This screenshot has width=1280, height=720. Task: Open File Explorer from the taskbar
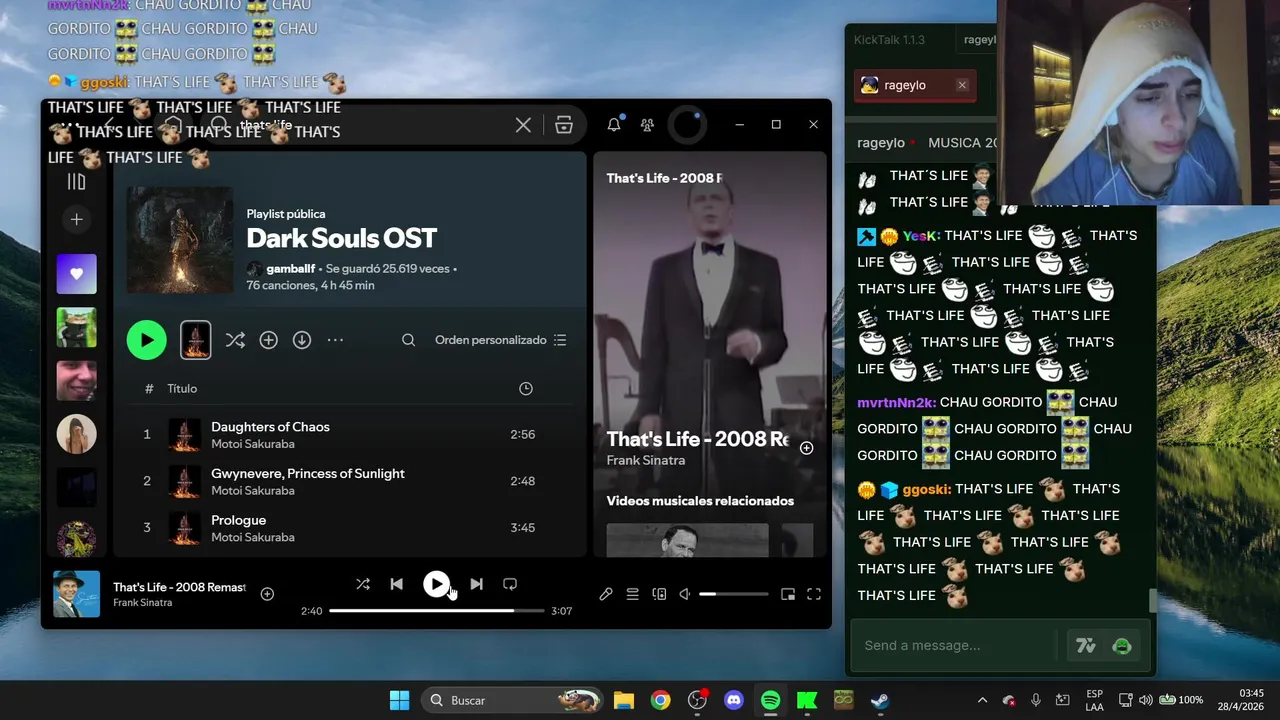[x=624, y=700]
